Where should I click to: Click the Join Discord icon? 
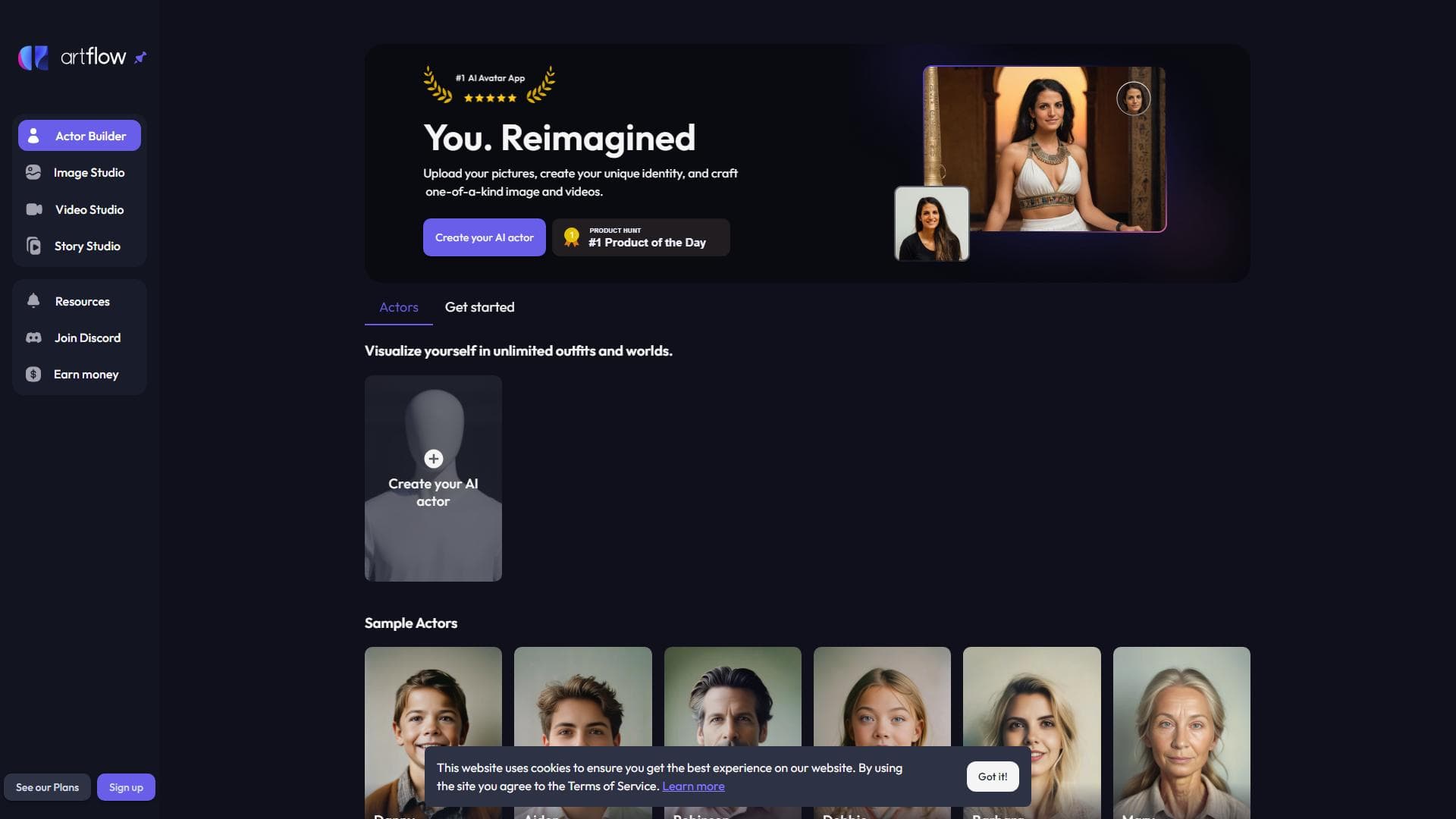tap(33, 337)
